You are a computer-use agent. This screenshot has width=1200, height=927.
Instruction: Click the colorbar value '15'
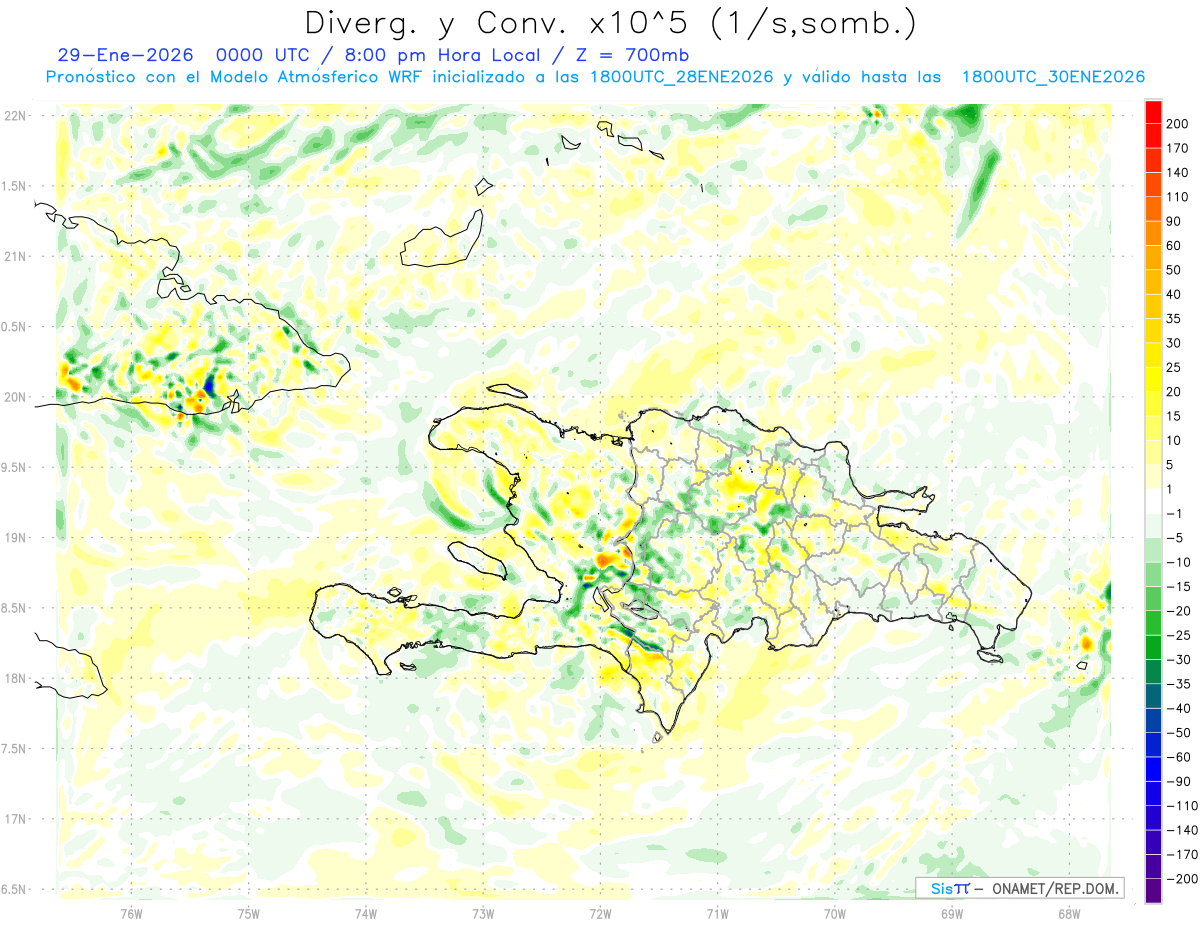tap(1174, 416)
